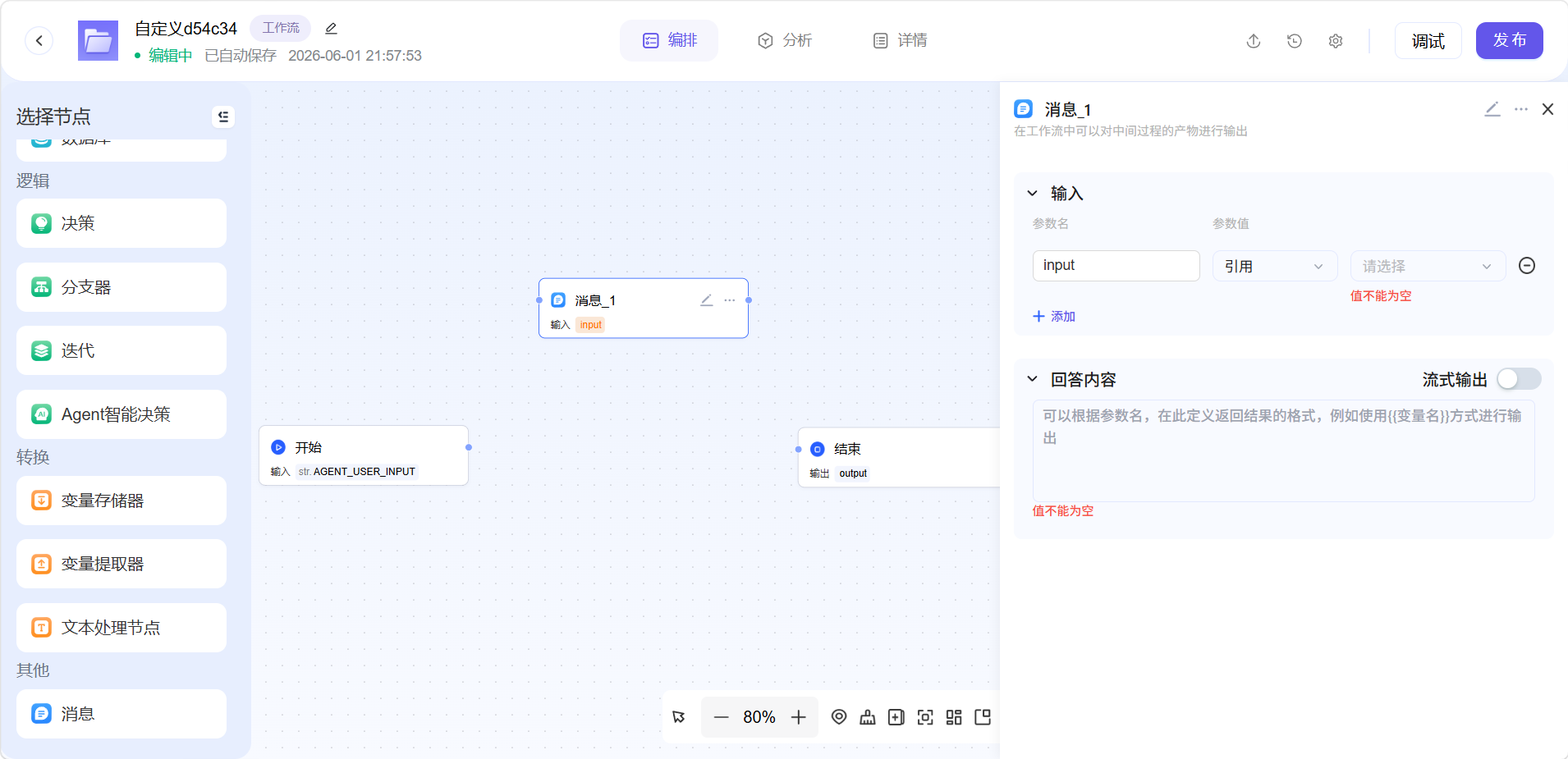
Task: Click the version history clock icon
Action: (x=1295, y=41)
